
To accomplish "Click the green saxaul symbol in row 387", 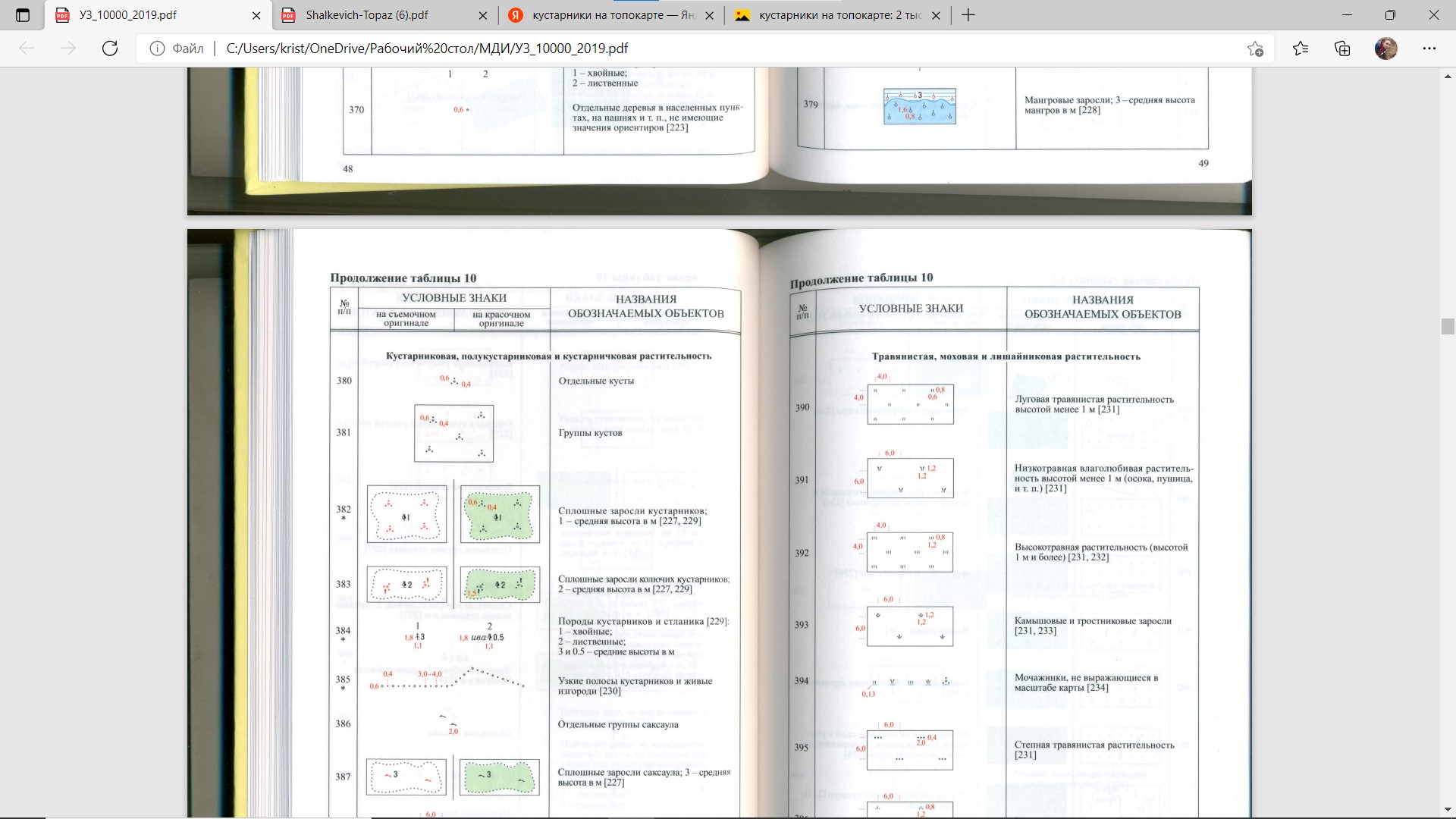I will (500, 777).
